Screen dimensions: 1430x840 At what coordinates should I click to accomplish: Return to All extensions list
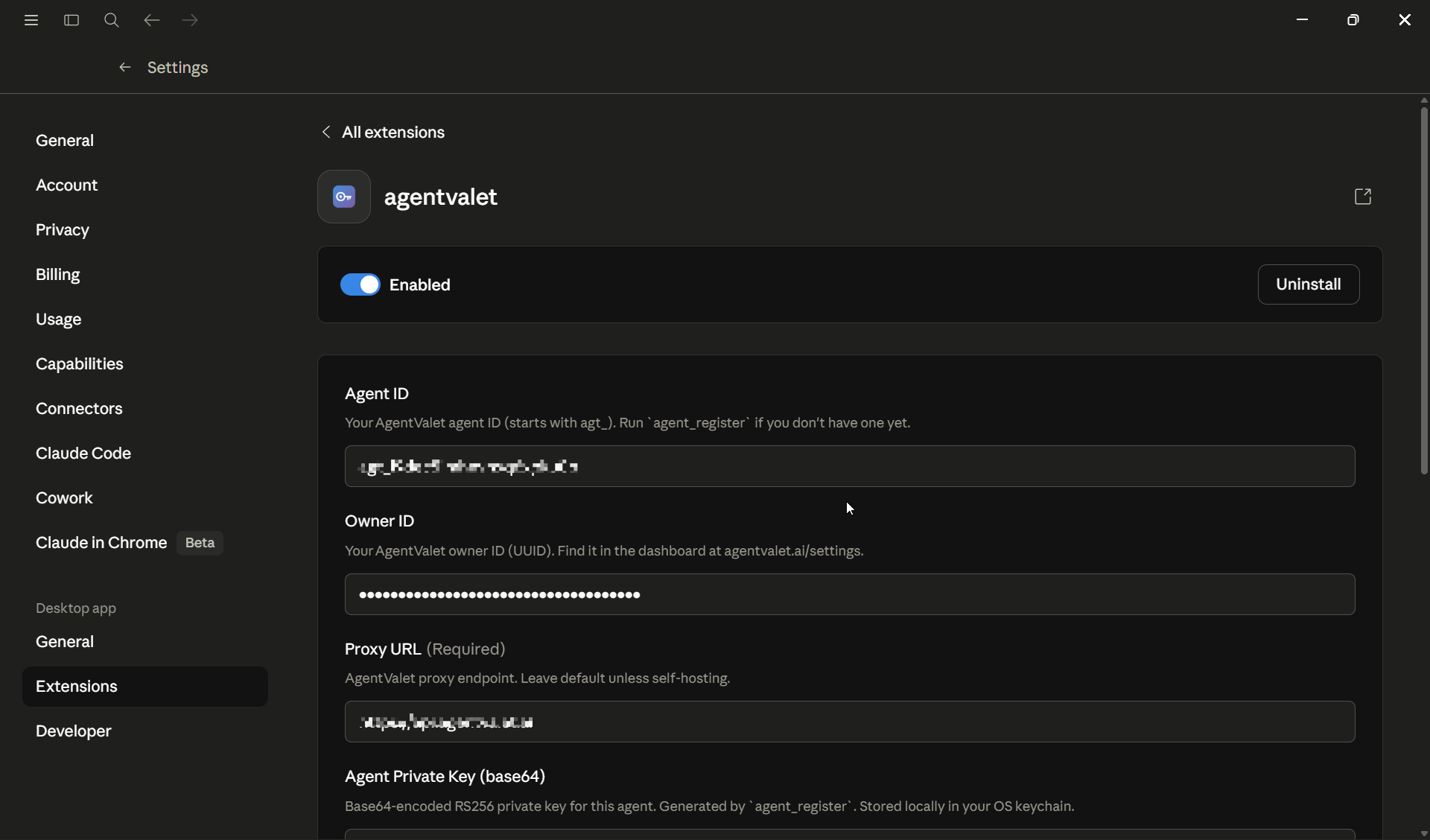pyautogui.click(x=393, y=133)
